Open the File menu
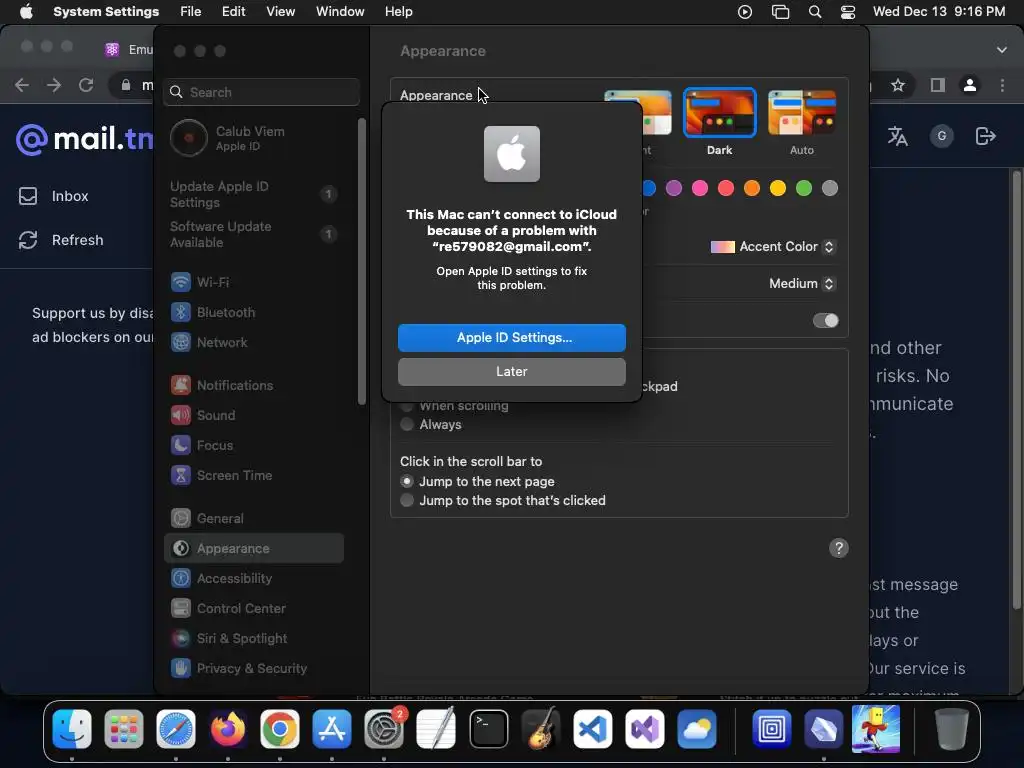The width and height of the screenshot is (1024, 768). coord(191,12)
